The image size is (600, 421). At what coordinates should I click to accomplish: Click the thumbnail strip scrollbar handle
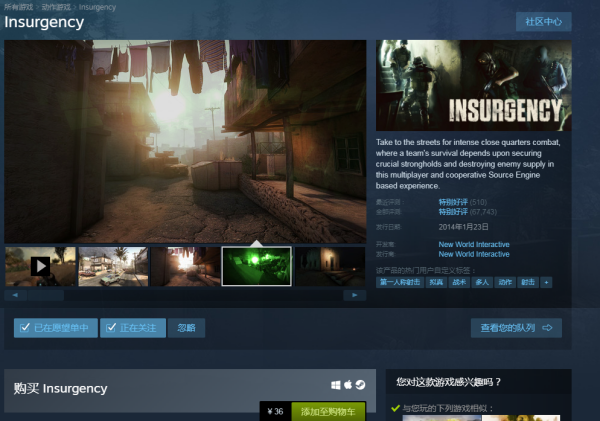coord(46,295)
